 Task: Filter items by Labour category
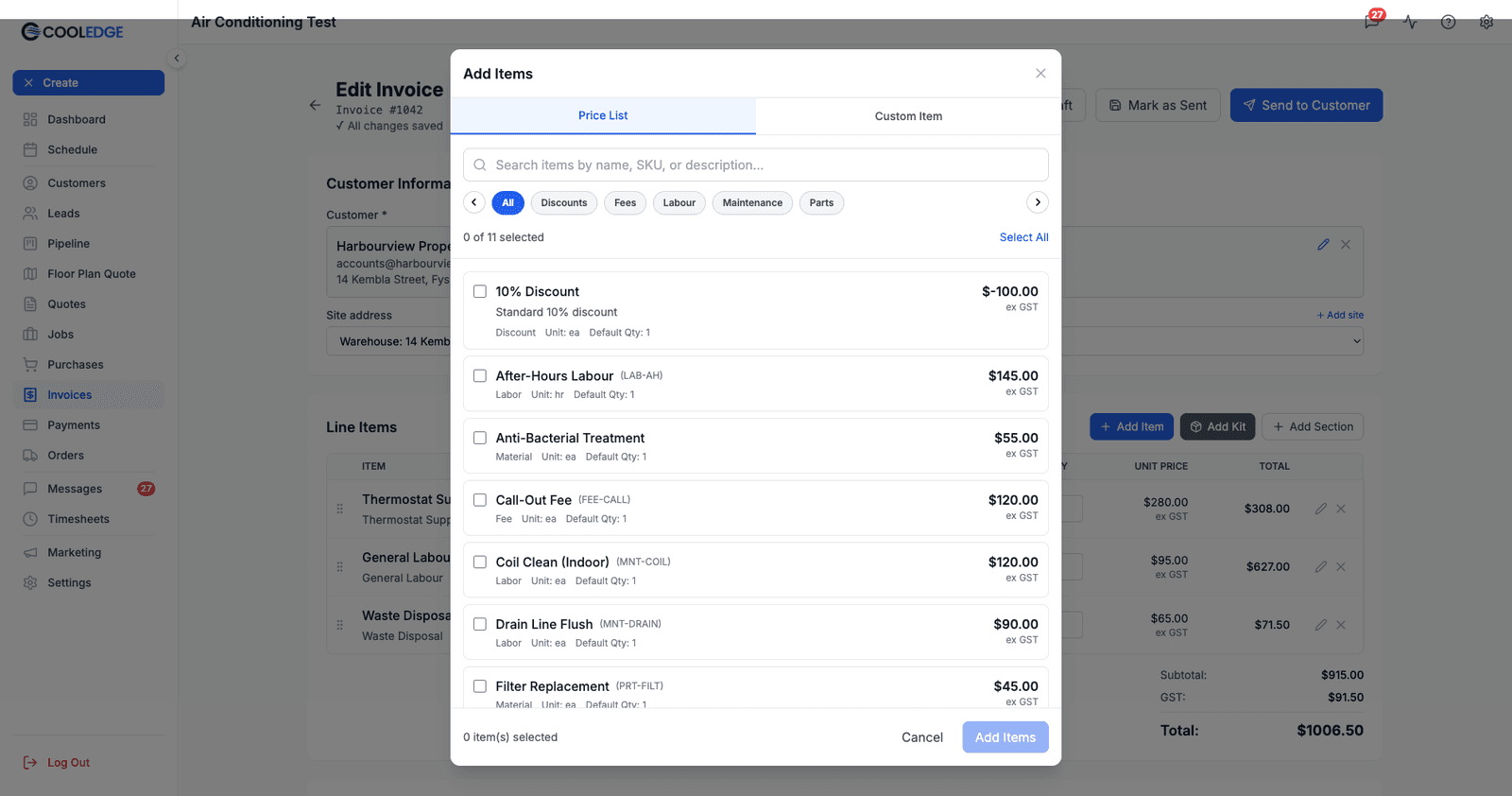(x=679, y=202)
